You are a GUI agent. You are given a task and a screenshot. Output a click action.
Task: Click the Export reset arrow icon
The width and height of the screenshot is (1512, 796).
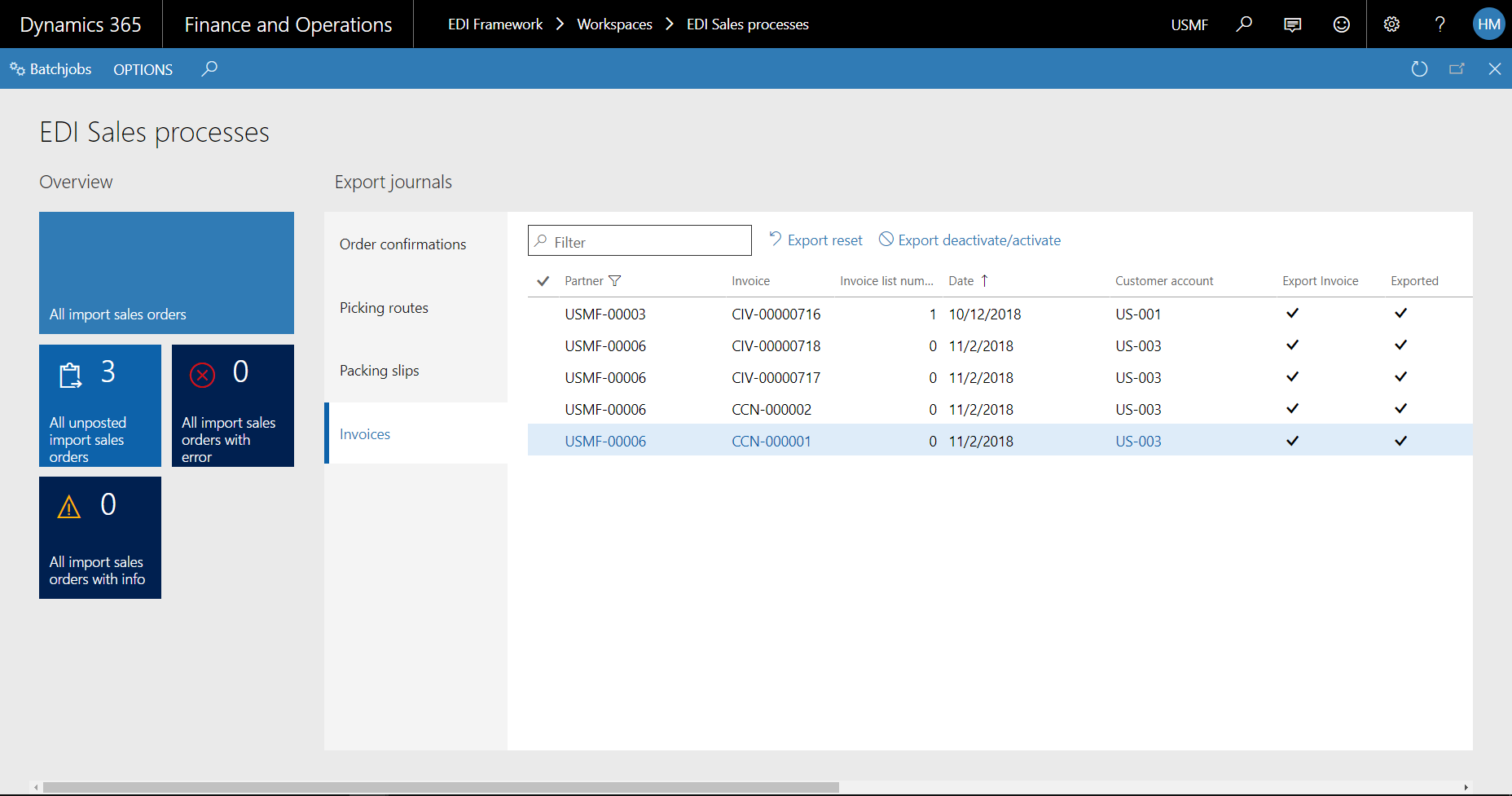[776, 239]
